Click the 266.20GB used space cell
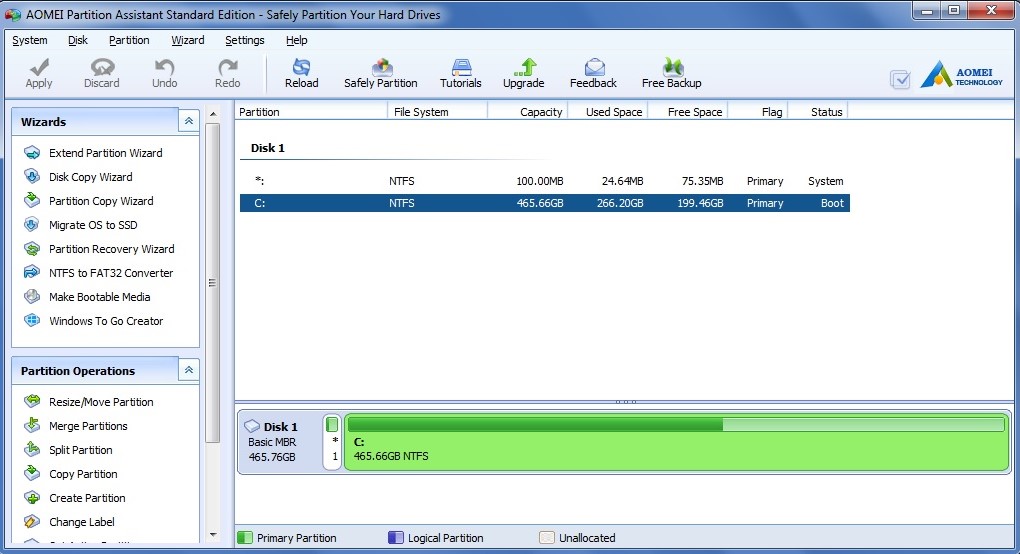 tap(620, 203)
